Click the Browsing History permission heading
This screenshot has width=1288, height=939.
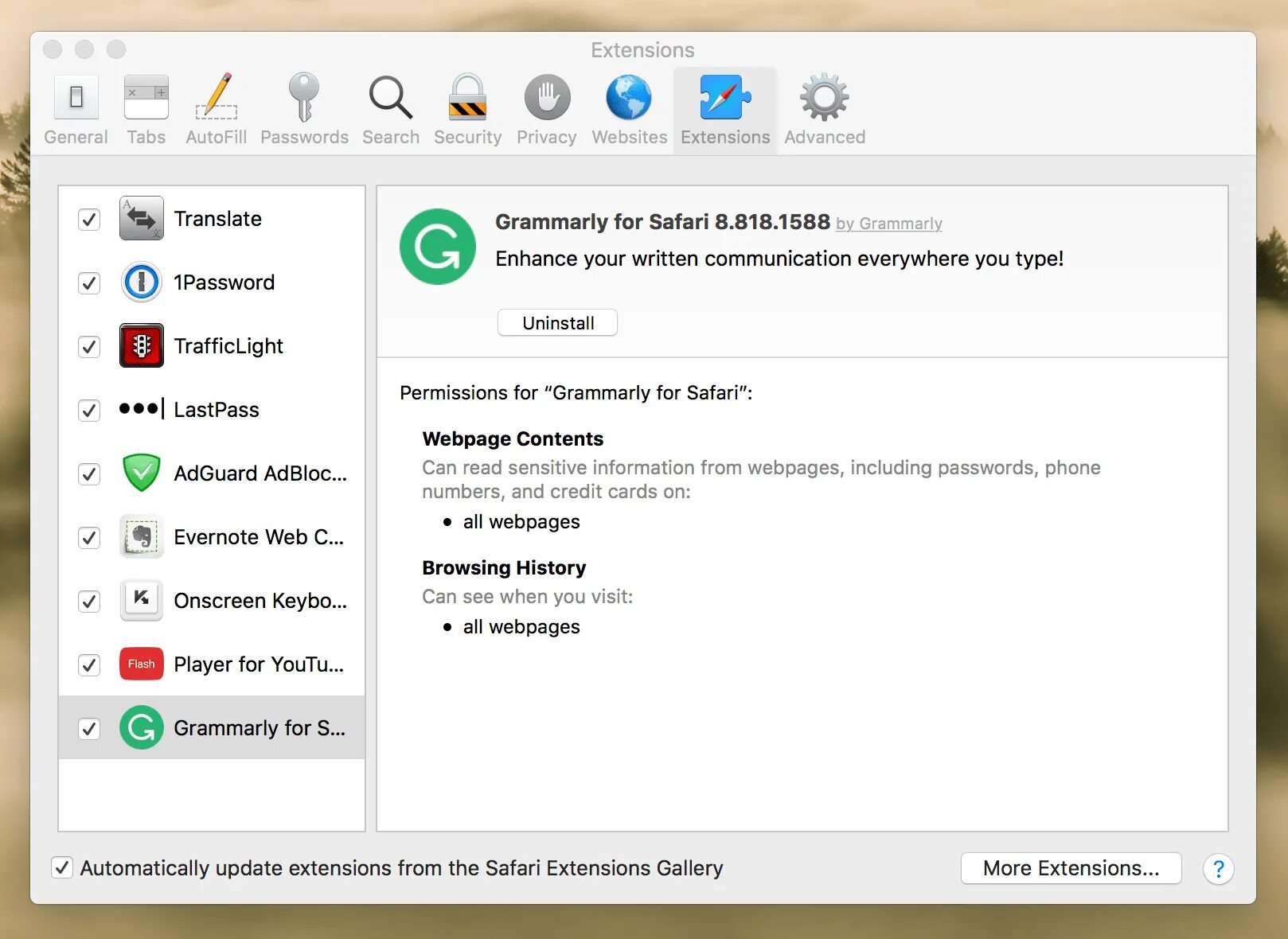504,567
